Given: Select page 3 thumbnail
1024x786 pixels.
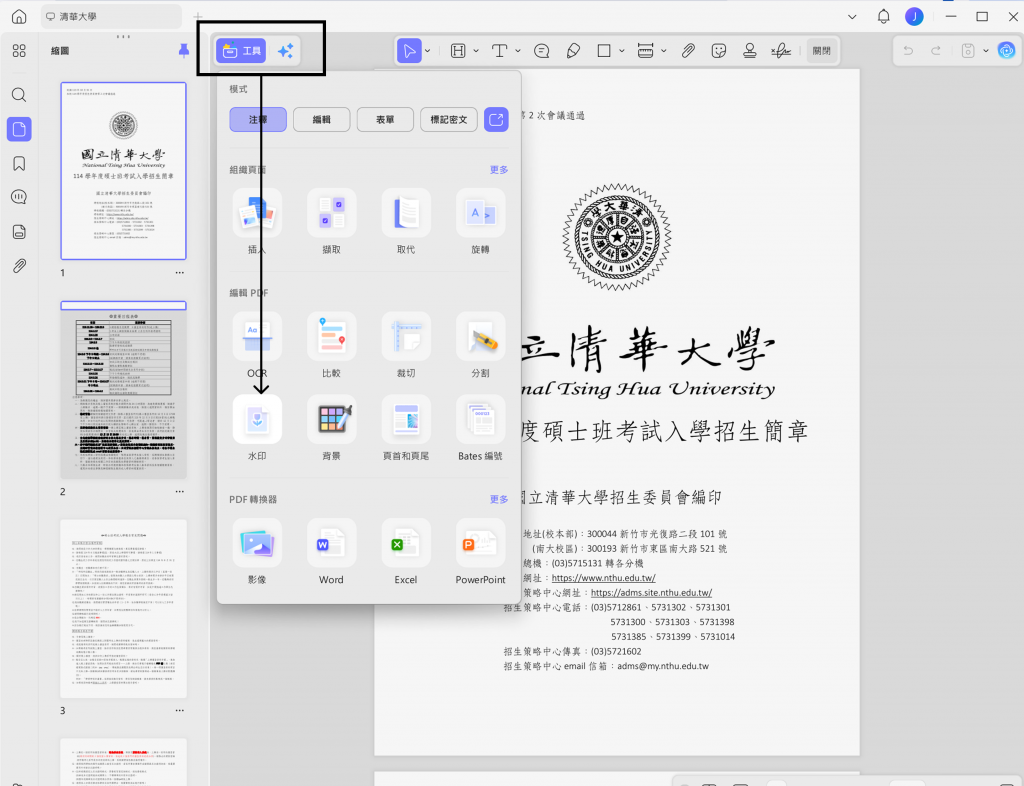Looking at the screenshot, I should [123, 609].
